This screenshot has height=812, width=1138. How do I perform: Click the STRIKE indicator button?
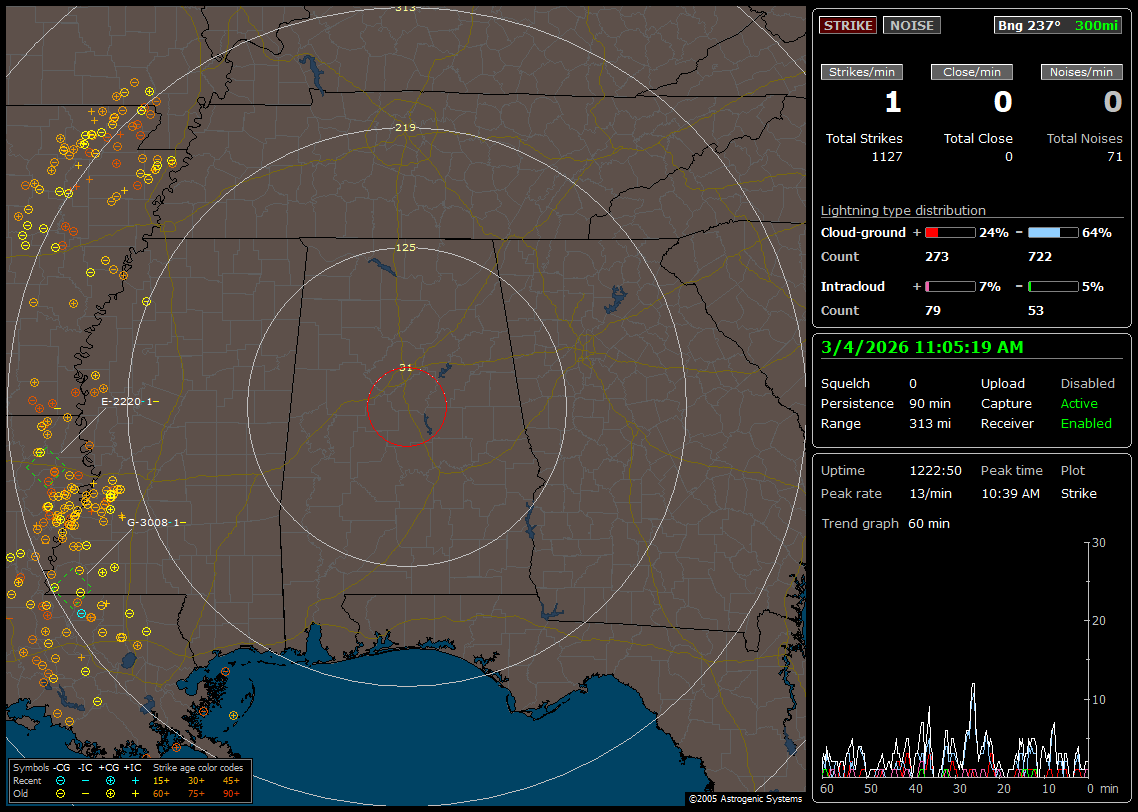point(848,25)
